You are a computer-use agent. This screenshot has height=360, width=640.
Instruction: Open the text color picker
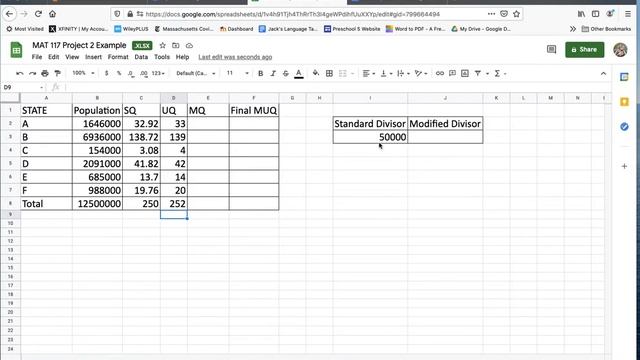click(x=299, y=73)
